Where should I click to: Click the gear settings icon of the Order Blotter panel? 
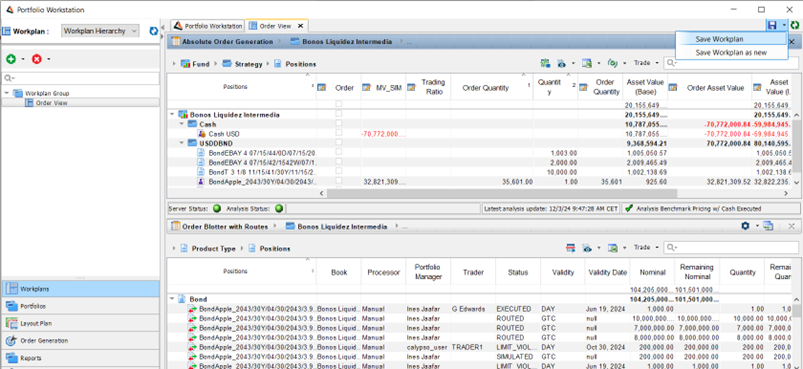coord(746,226)
